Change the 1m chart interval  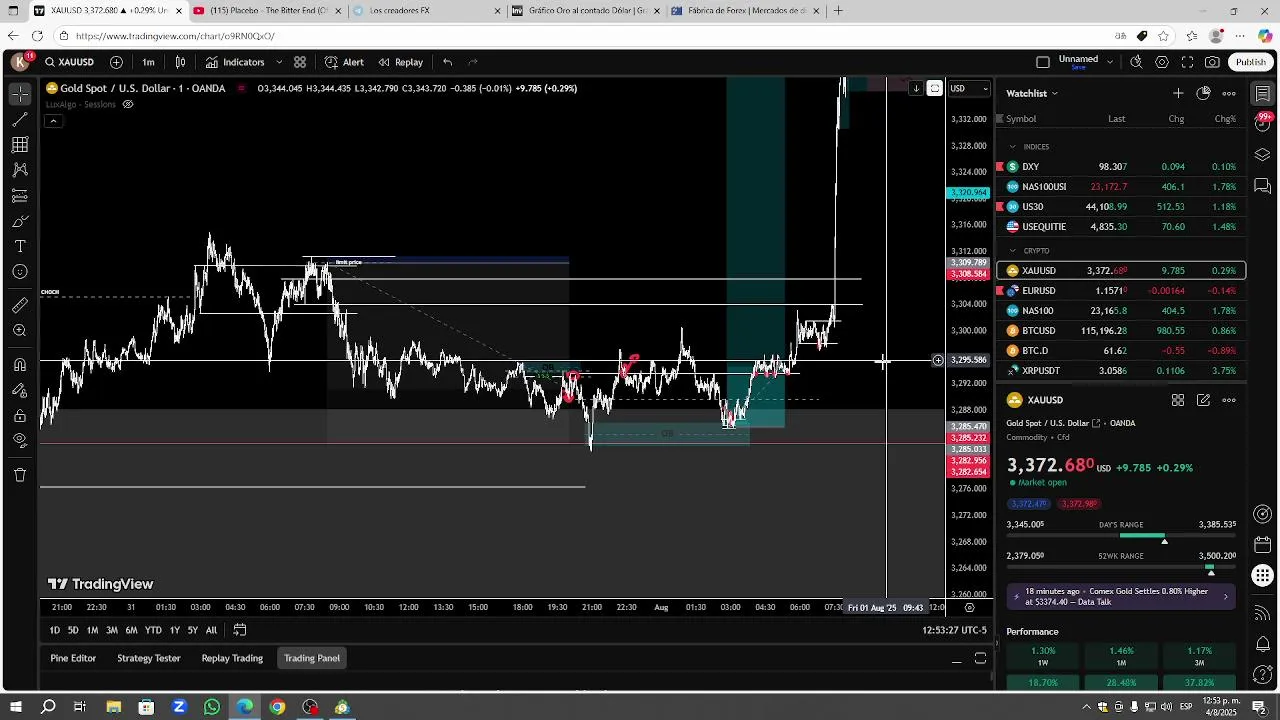click(148, 62)
